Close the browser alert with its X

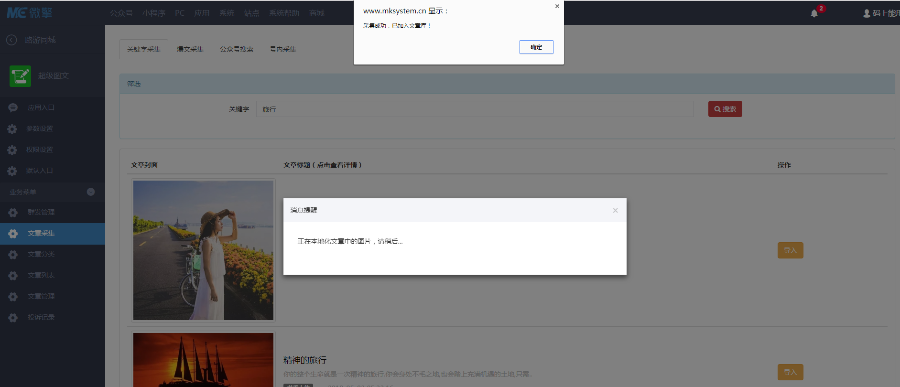tap(557, 6)
